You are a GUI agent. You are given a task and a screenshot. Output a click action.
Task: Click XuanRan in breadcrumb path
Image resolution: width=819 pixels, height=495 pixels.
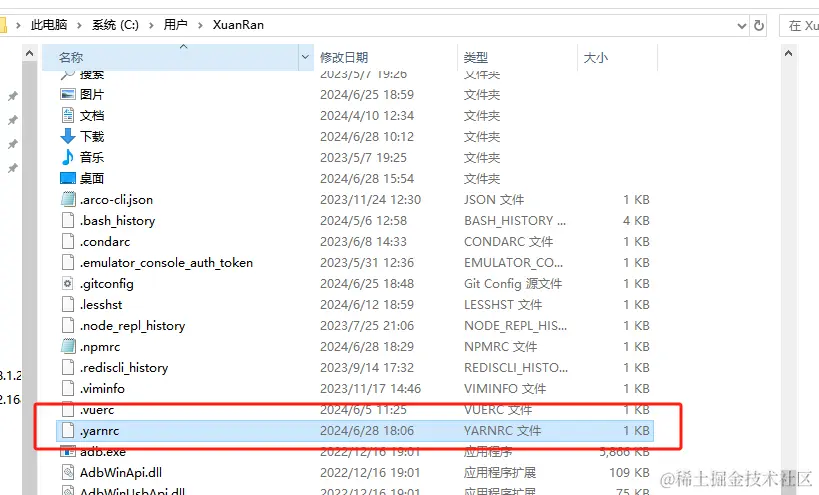[x=238, y=25]
